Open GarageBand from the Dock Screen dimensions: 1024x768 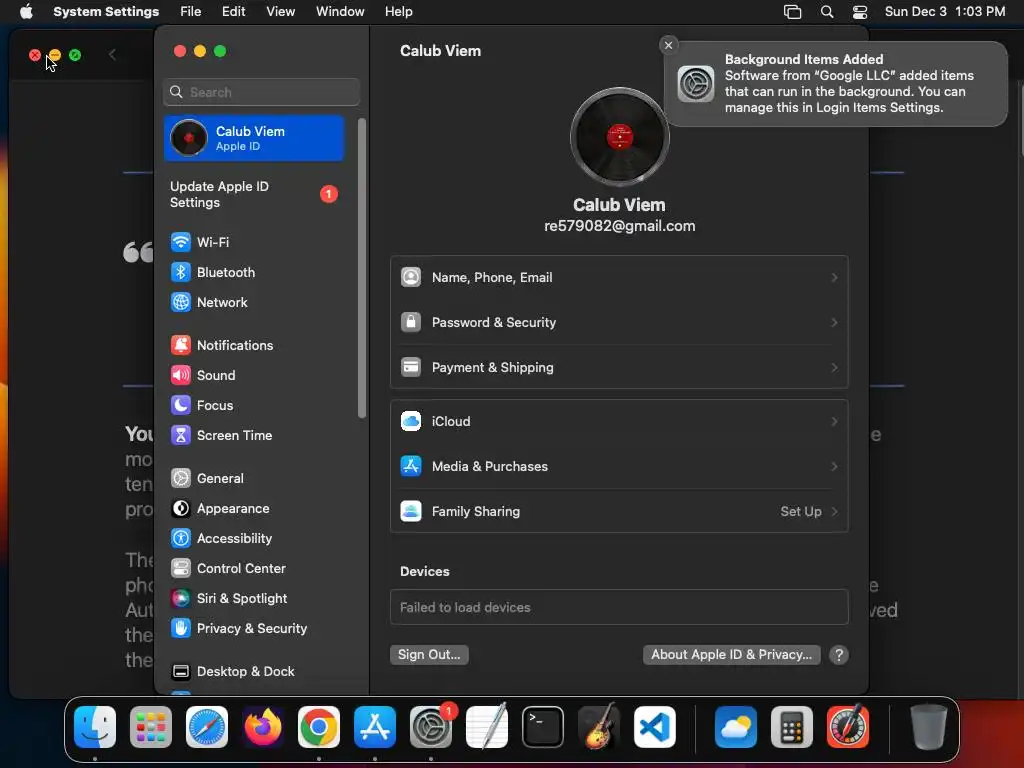pos(599,727)
